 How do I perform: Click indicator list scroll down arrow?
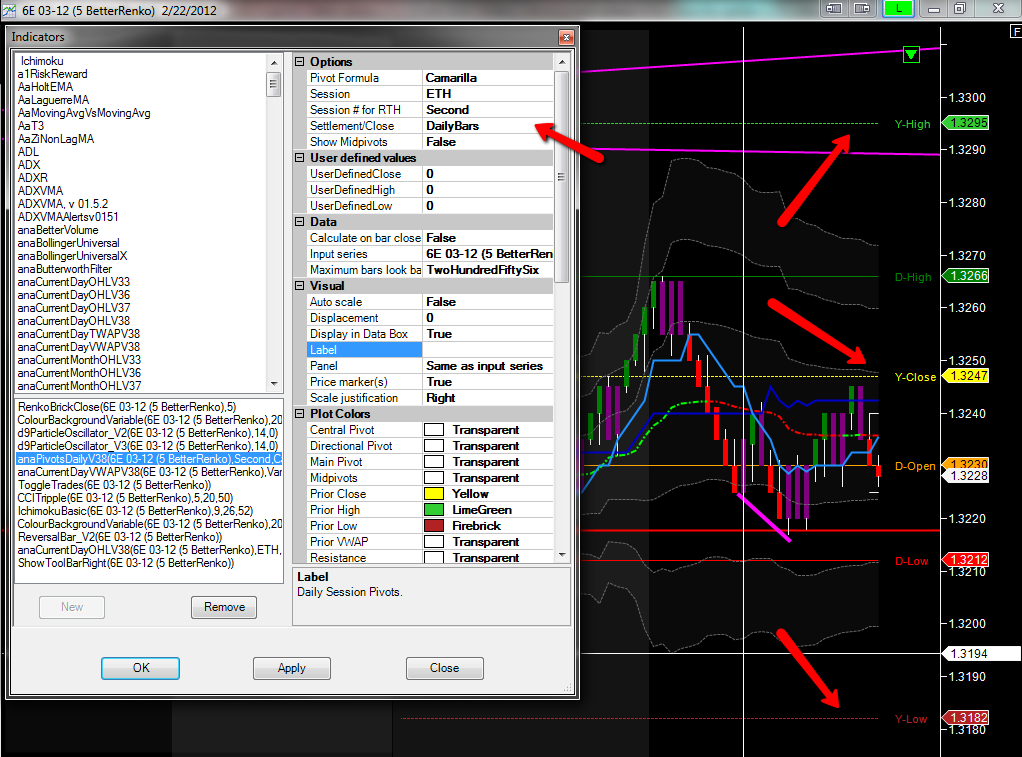coord(274,384)
